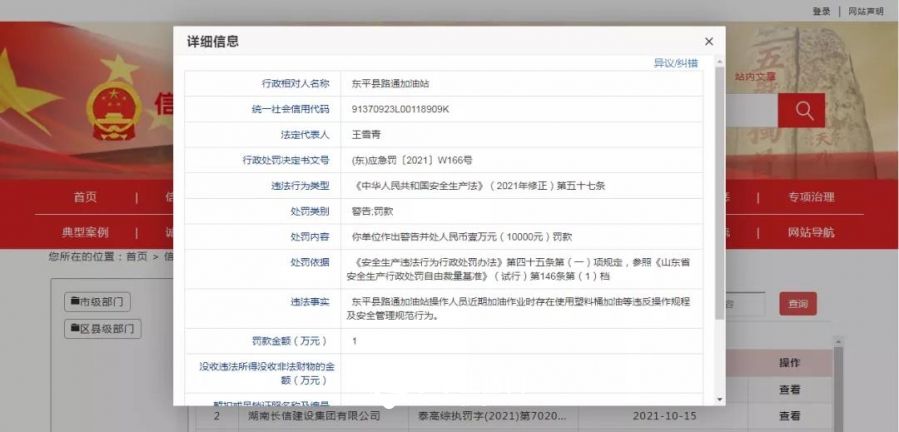Expand the 区县级部门 folder

coord(103,328)
